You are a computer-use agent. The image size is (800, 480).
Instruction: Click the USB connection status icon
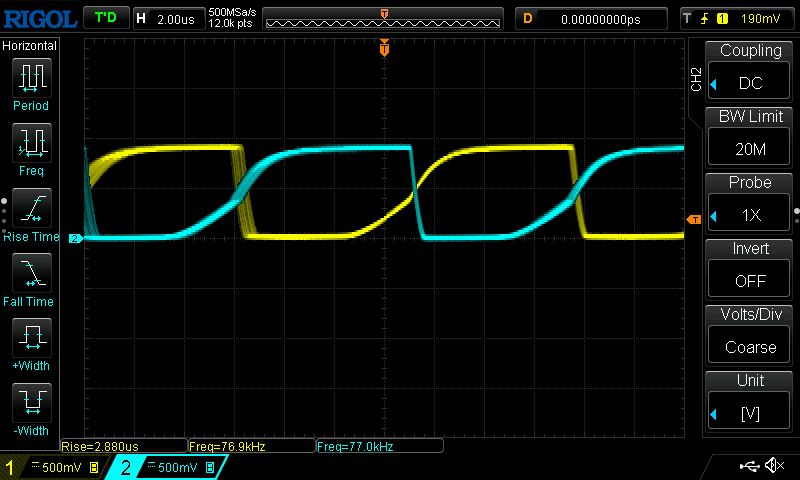coord(747,466)
